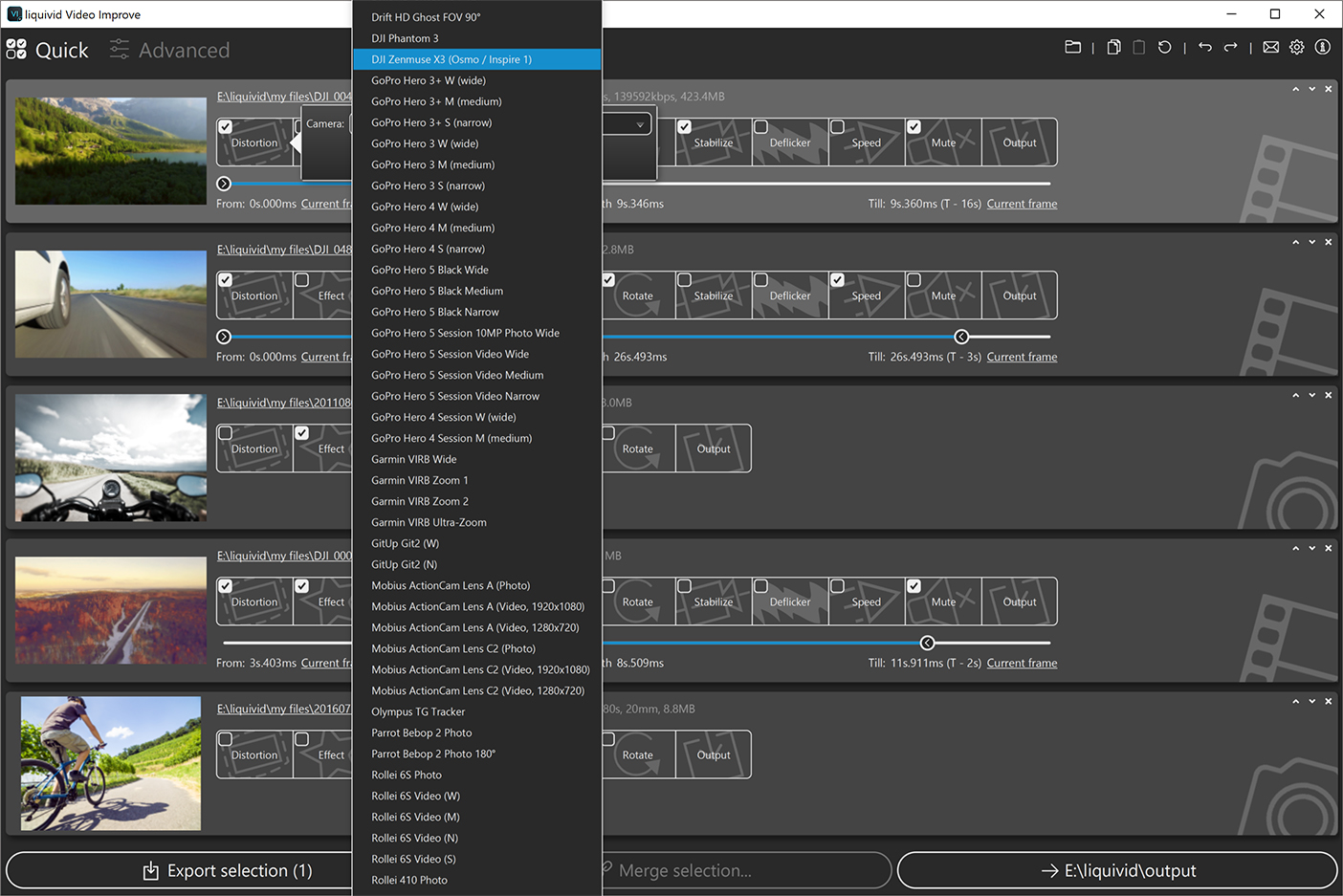Select GoPro Hero 5 Black Wide profile

(x=430, y=270)
